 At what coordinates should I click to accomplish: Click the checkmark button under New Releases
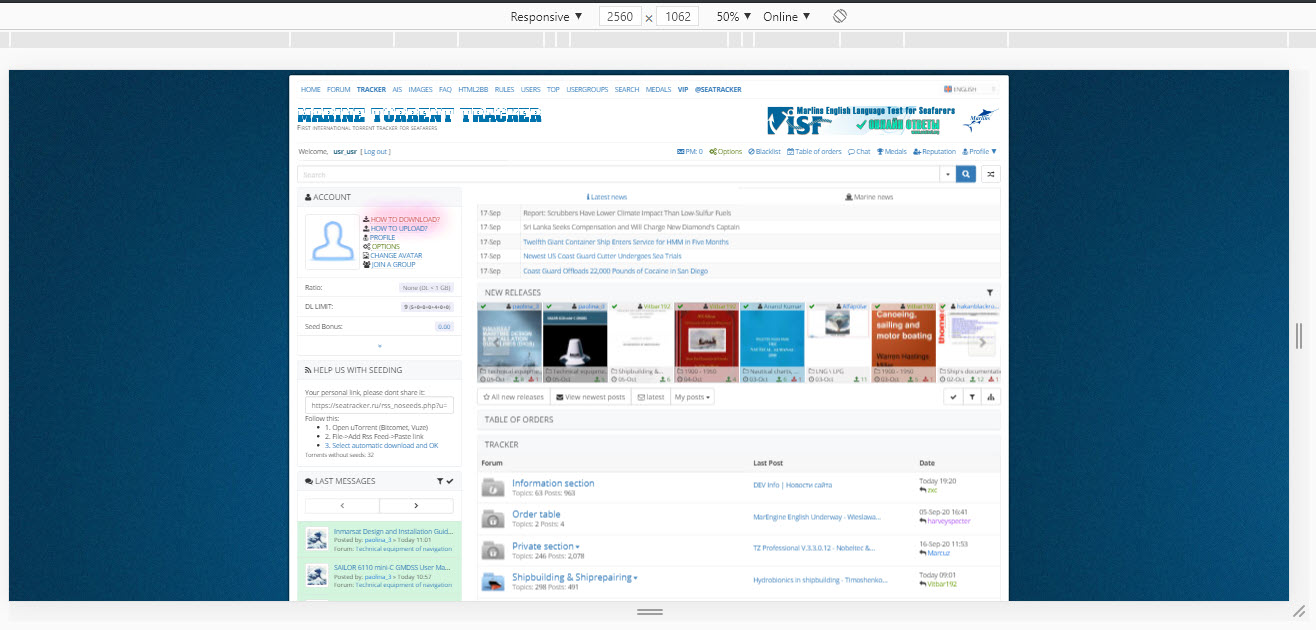[x=953, y=397]
